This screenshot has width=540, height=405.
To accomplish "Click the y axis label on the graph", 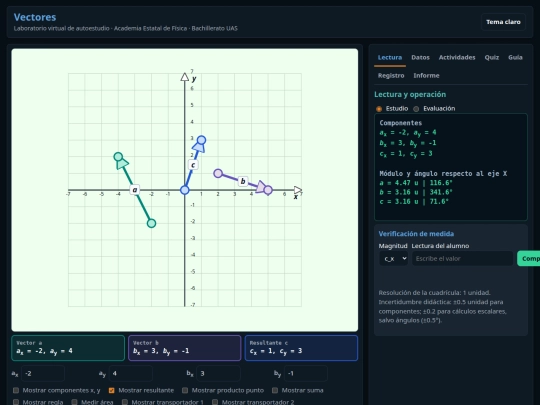I will click(x=194, y=79).
